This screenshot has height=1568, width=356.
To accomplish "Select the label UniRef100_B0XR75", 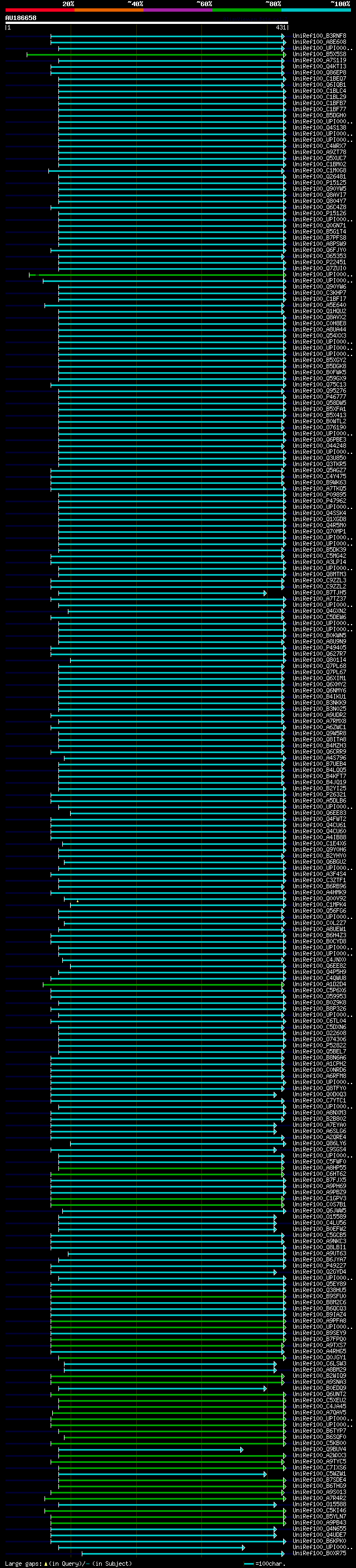I will [x=319, y=1554].
